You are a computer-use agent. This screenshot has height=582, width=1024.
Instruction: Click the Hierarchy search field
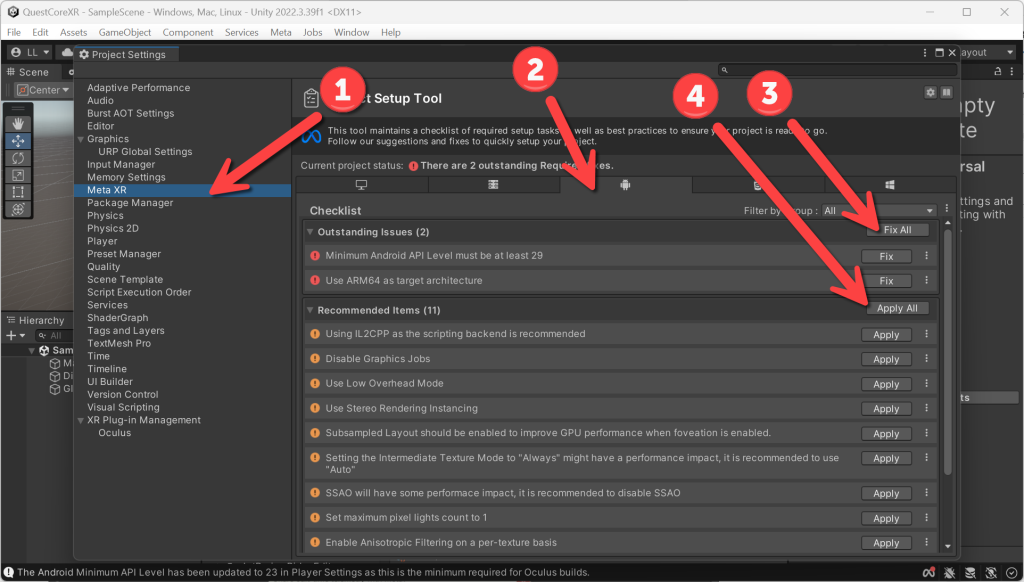[54, 336]
